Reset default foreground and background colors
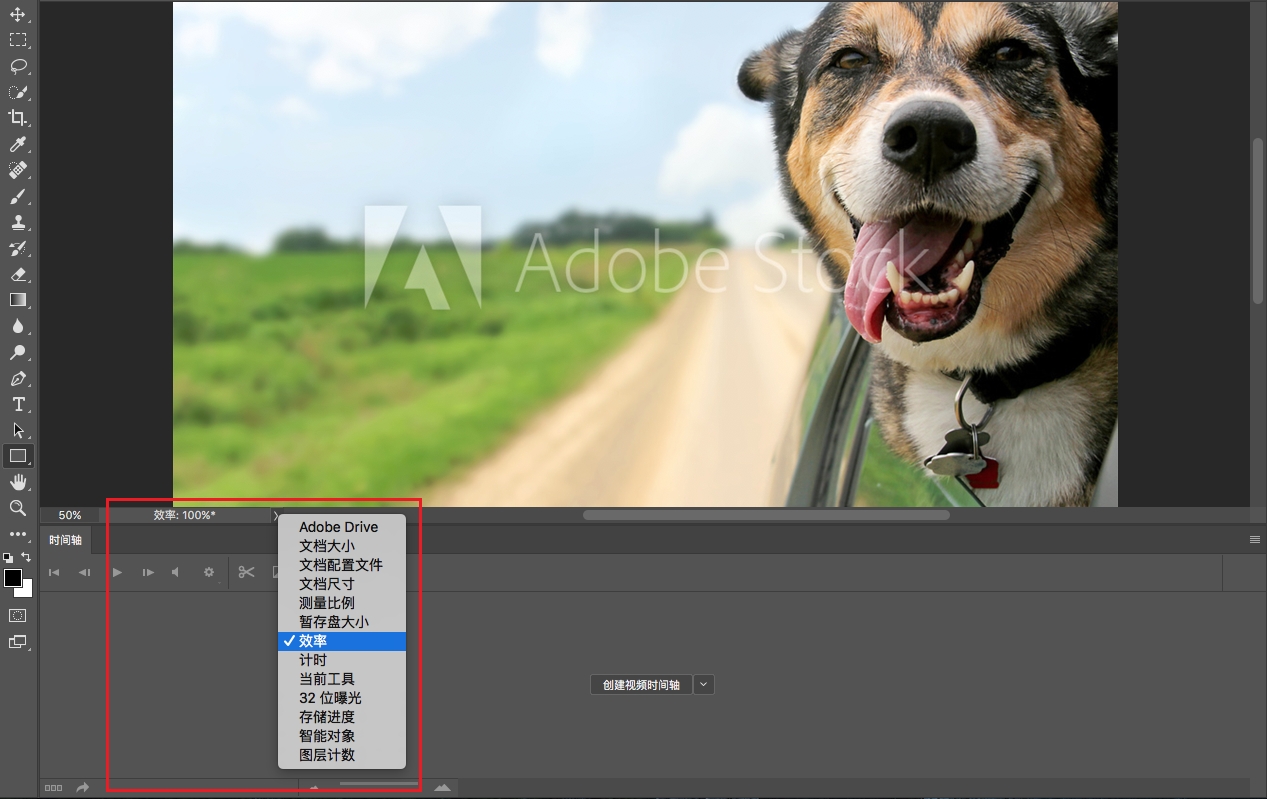Viewport: 1267px width, 799px height. [8, 557]
